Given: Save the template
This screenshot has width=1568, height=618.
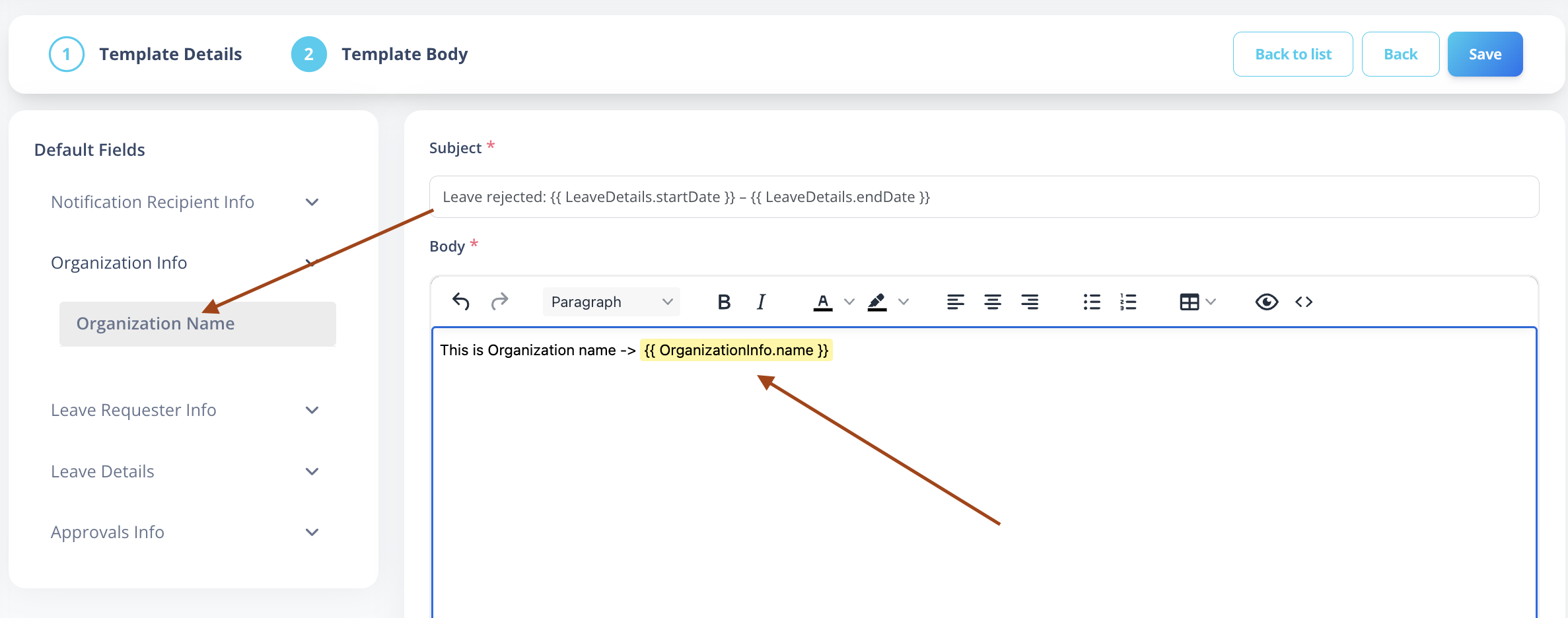Looking at the screenshot, I should click(1485, 54).
